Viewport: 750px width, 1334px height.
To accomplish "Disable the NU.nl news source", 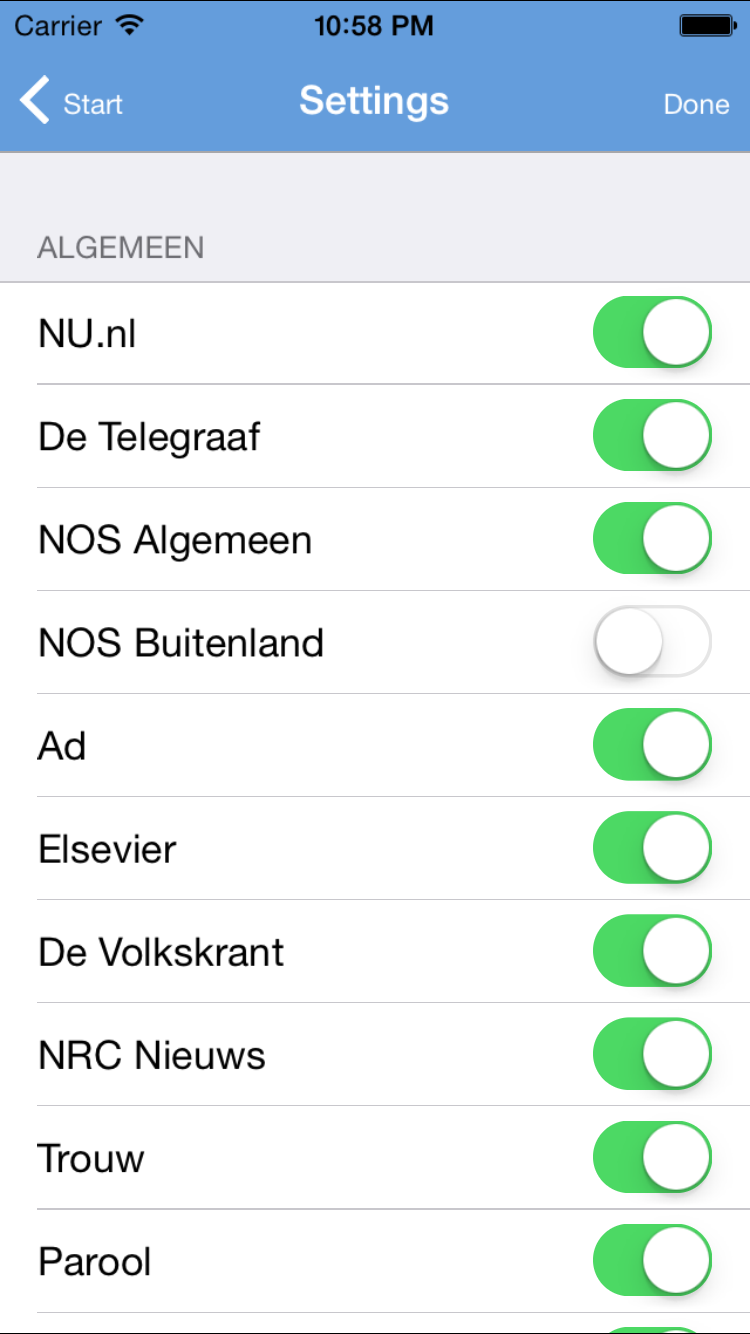I will pos(652,332).
